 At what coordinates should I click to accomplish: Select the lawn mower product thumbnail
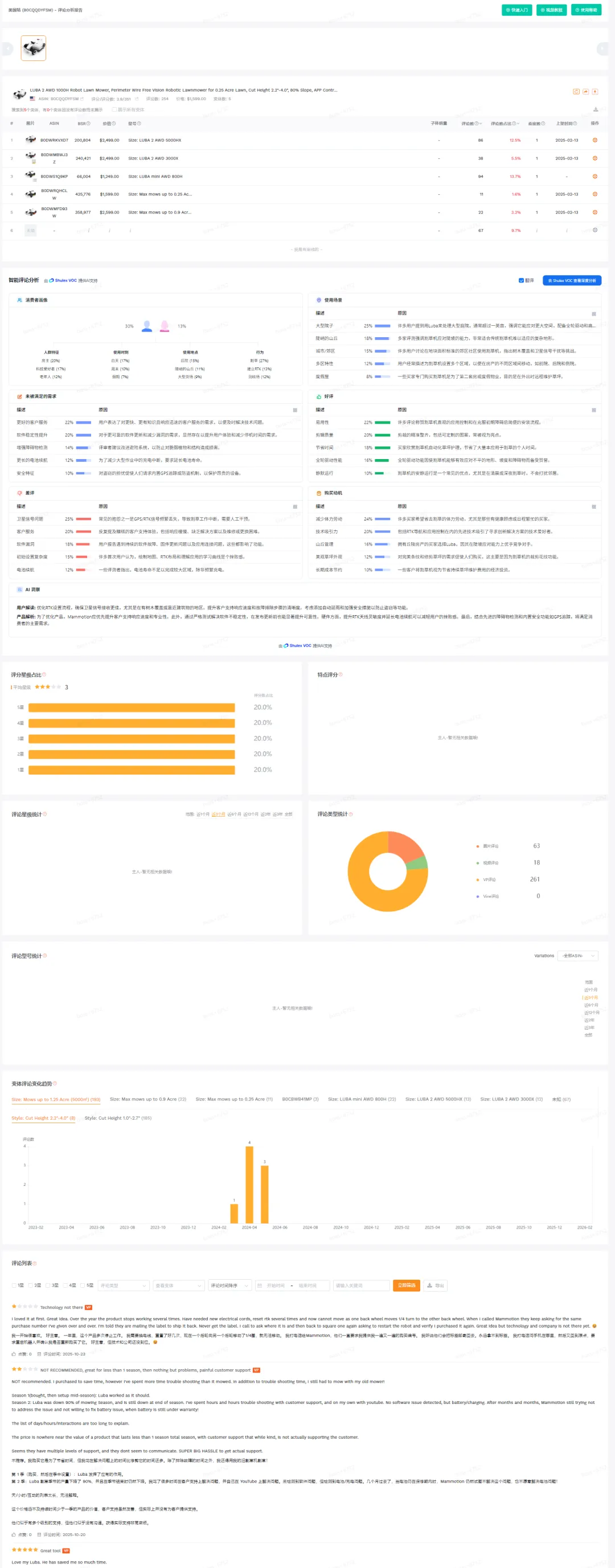coord(34,47)
